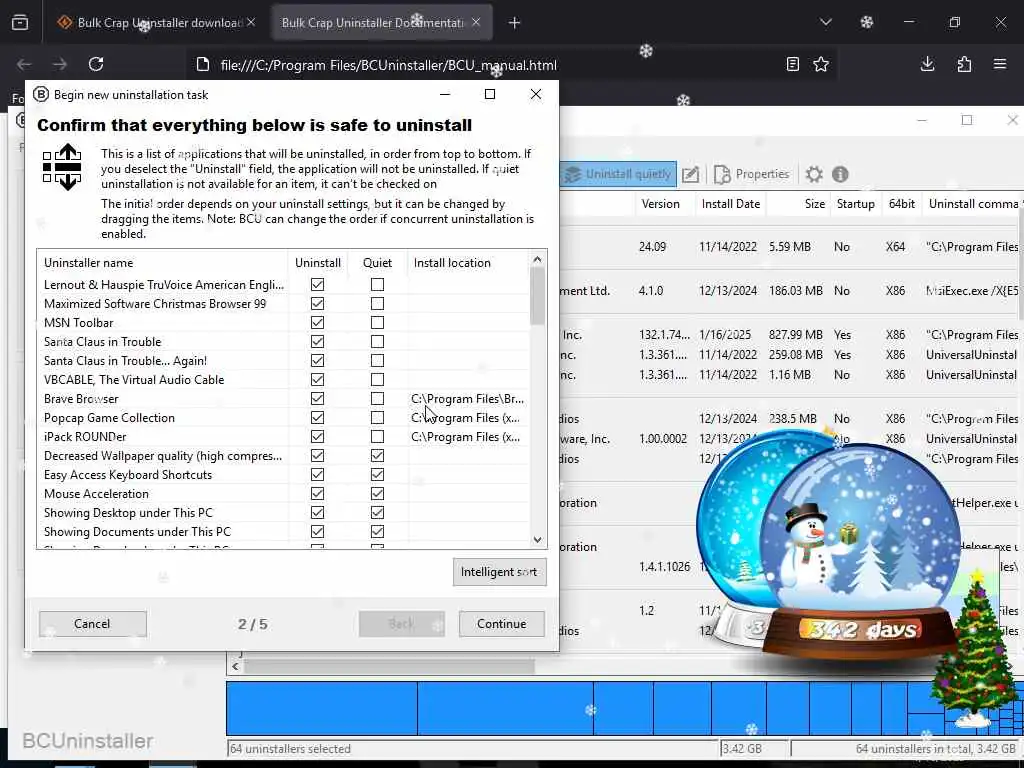Click the edit pencil icon in BCU toolbar
Screen dimensions: 1024x768
click(690, 174)
